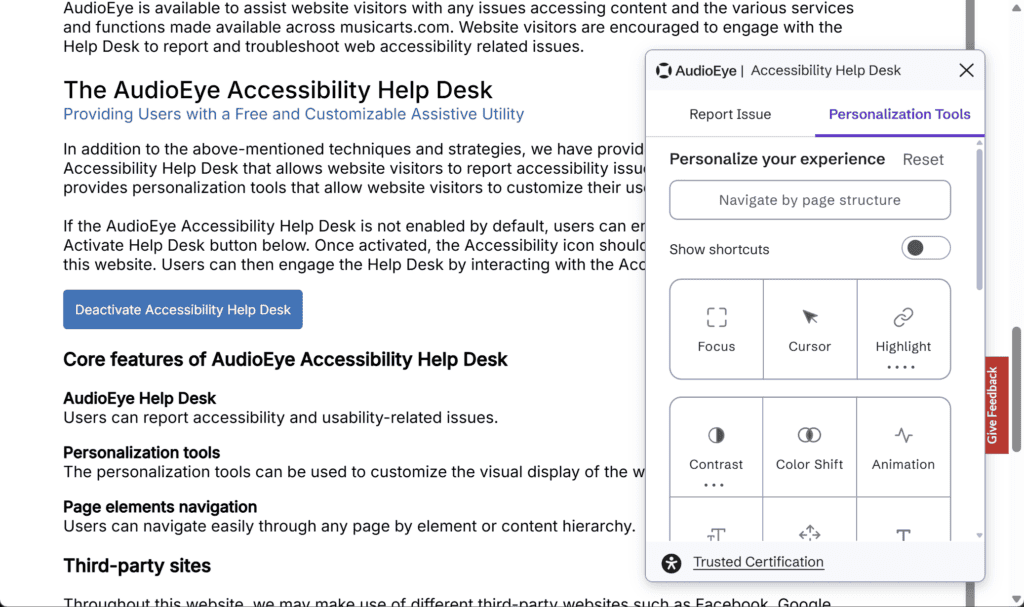Enable the Show shortcuts toggle
Image resolution: width=1024 pixels, height=607 pixels.
[x=925, y=248]
